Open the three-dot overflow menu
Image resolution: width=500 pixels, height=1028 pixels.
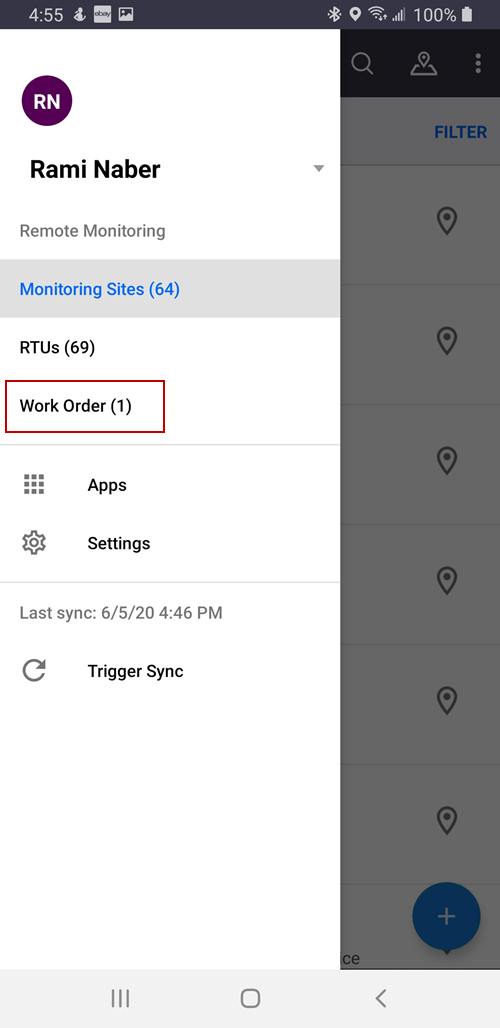[478, 64]
